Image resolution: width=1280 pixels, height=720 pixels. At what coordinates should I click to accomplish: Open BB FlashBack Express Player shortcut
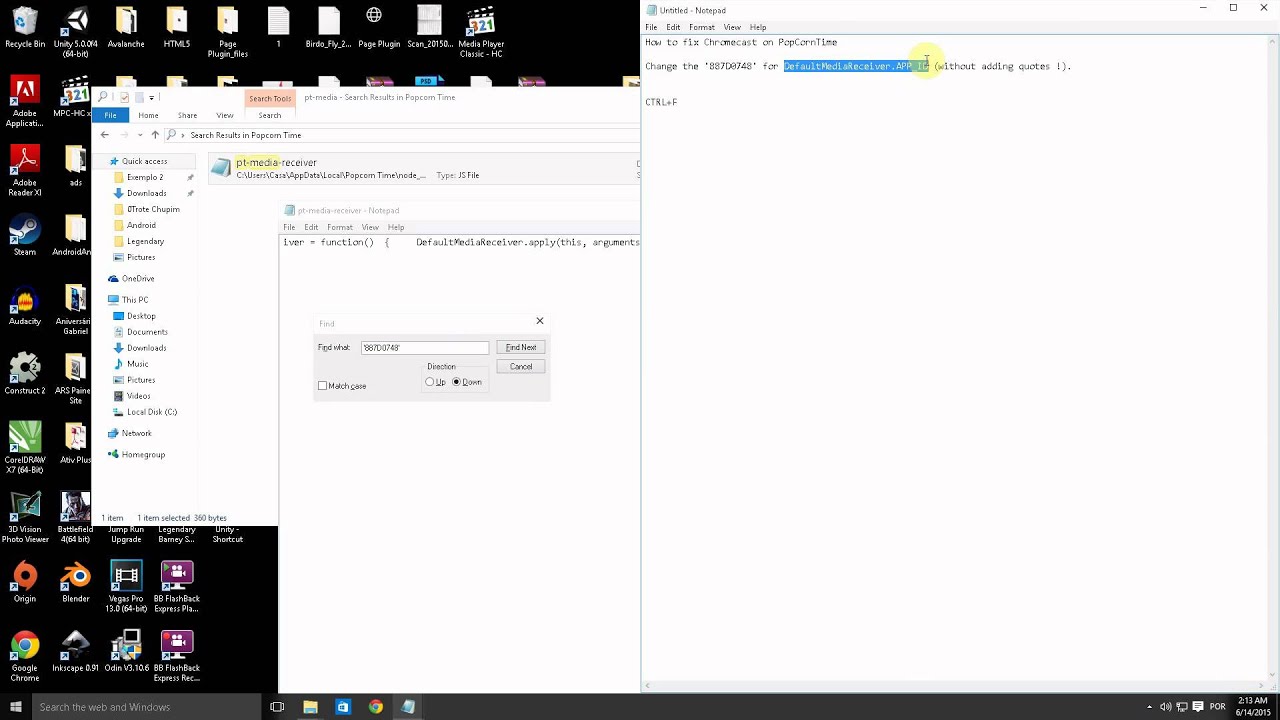[x=177, y=587]
